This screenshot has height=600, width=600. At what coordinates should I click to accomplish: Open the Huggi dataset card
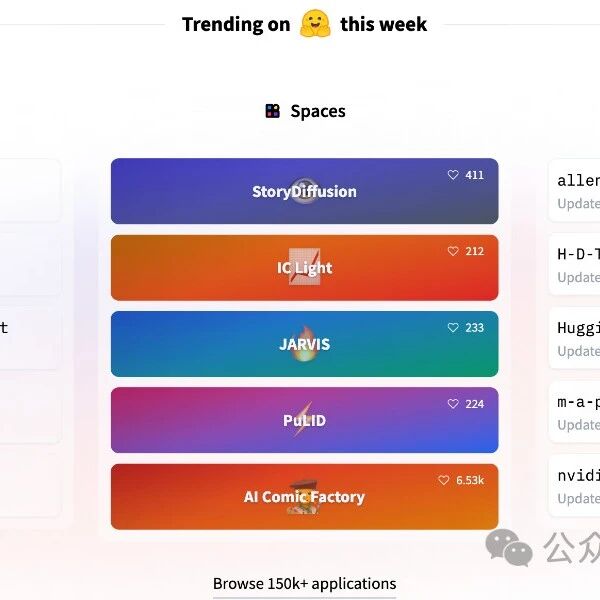tap(576, 338)
